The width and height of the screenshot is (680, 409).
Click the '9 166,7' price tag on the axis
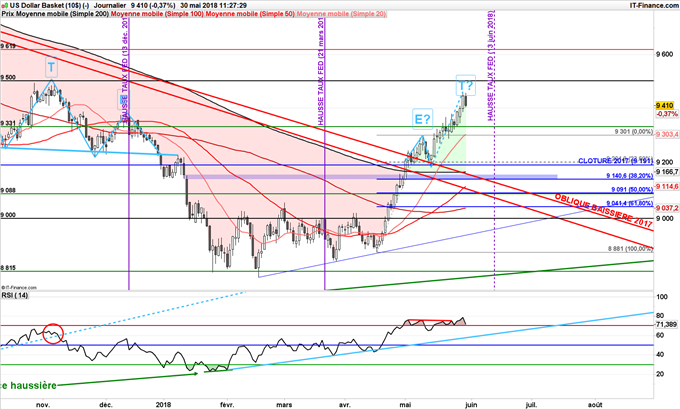pos(667,172)
